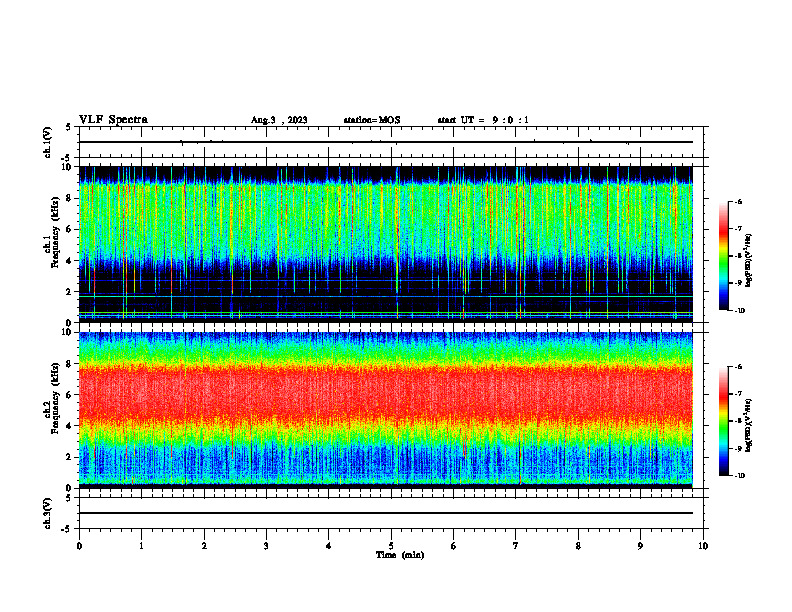The height and width of the screenshot is (612, 792).
Task: Click the "6" kHz tick on ch.1 frequency axis
Action: 70,229
